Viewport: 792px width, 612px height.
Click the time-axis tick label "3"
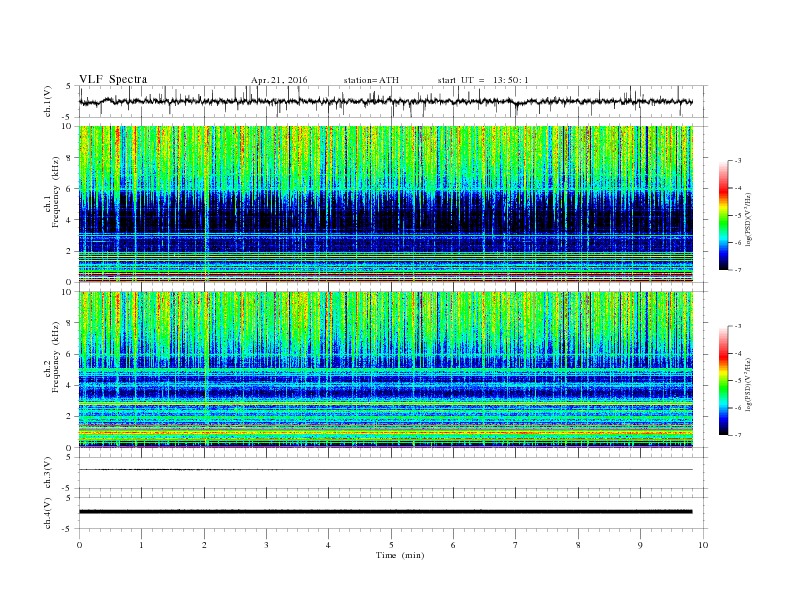[x=266, y=545]
